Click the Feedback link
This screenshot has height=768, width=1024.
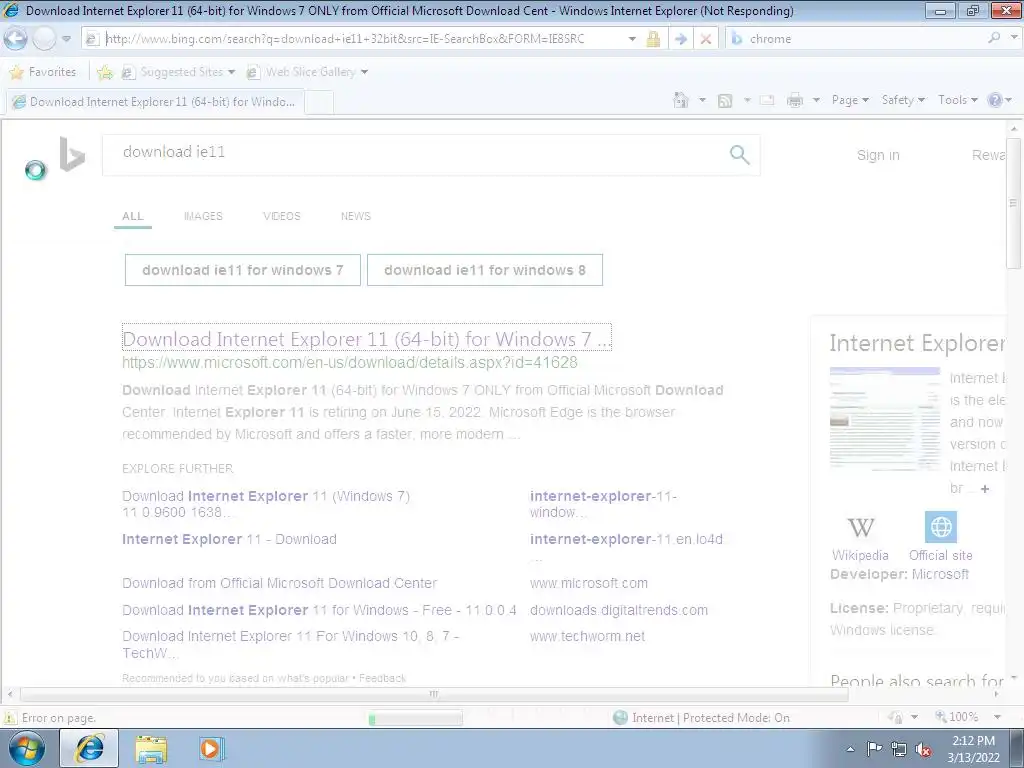[383, 678]
